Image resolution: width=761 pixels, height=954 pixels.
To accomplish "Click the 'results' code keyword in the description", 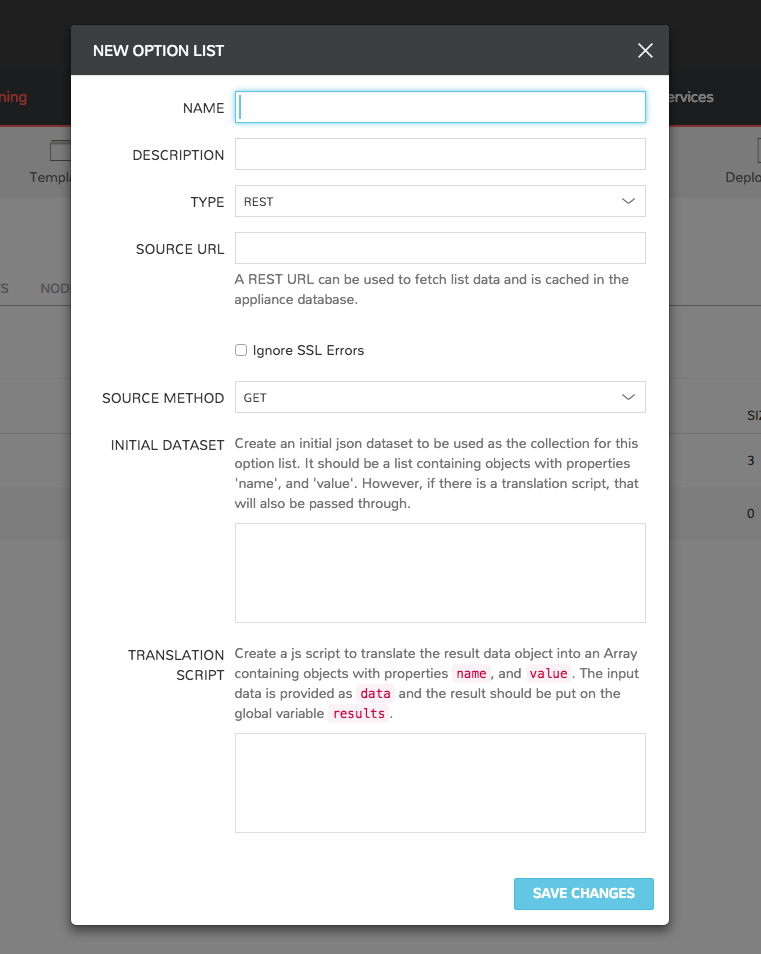I will coord(359,714).
